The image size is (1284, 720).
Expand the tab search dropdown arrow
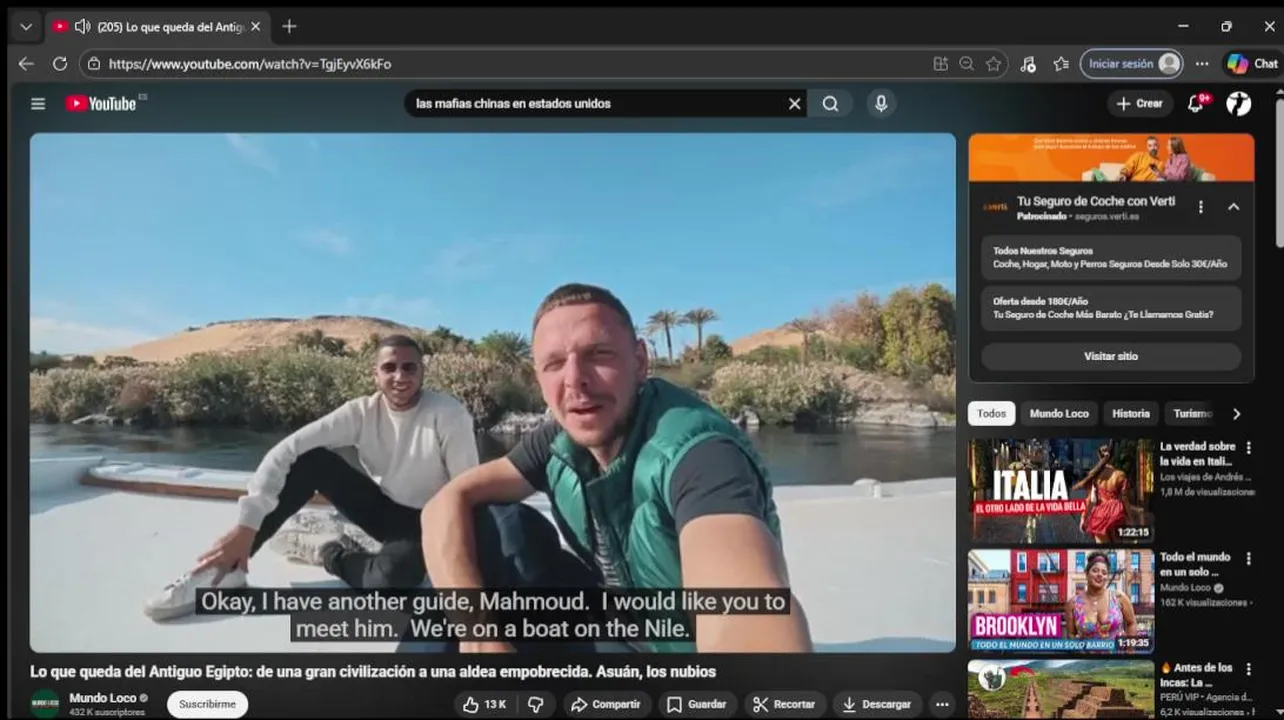point(26,27)
